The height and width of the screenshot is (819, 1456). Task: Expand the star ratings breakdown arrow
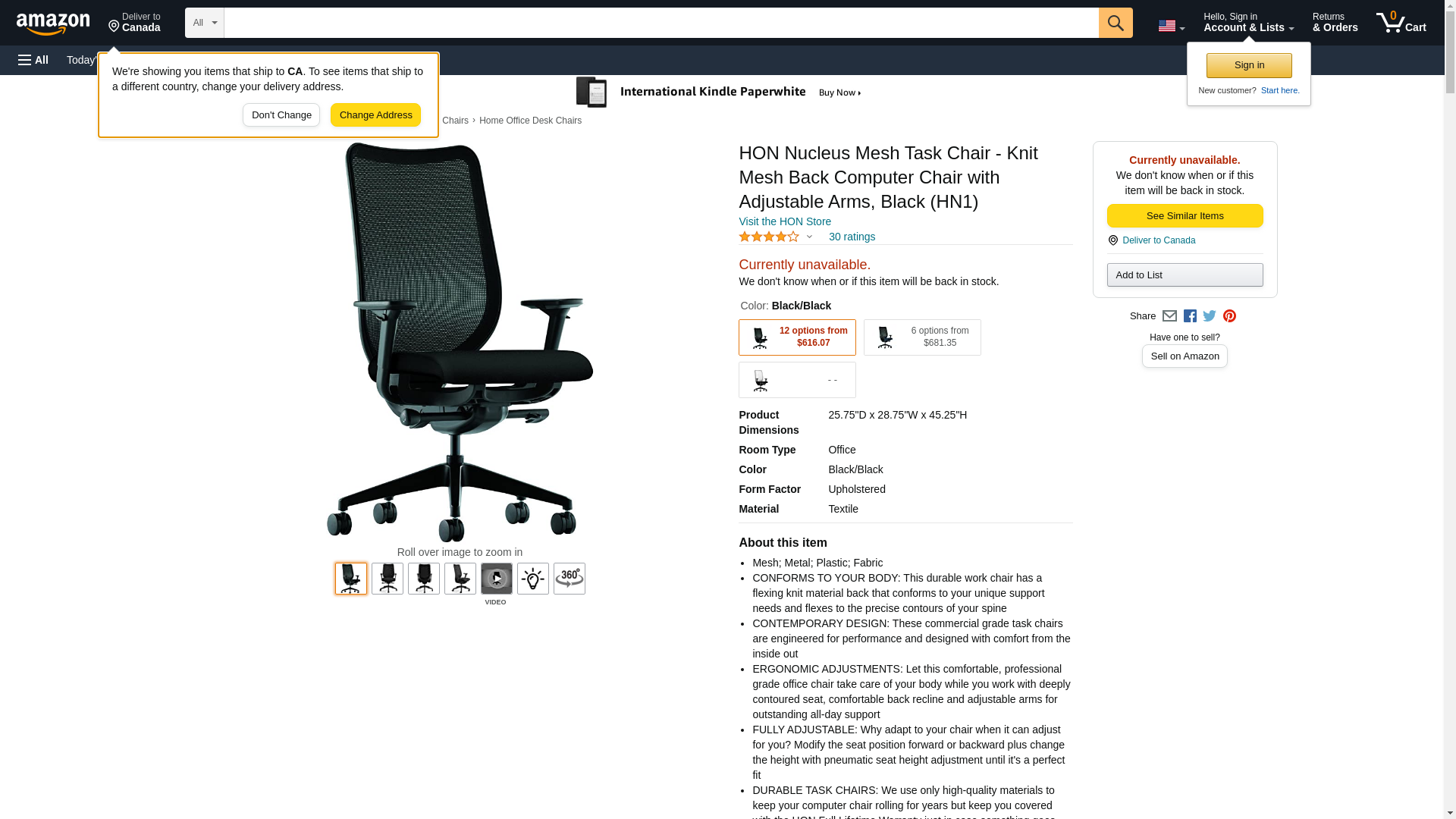809,237
